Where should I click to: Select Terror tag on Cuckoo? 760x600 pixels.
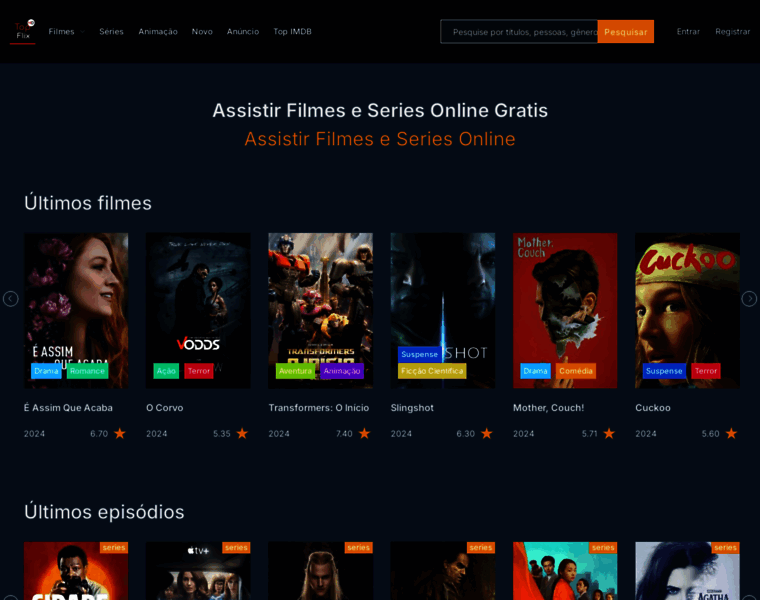click(706, 371)
